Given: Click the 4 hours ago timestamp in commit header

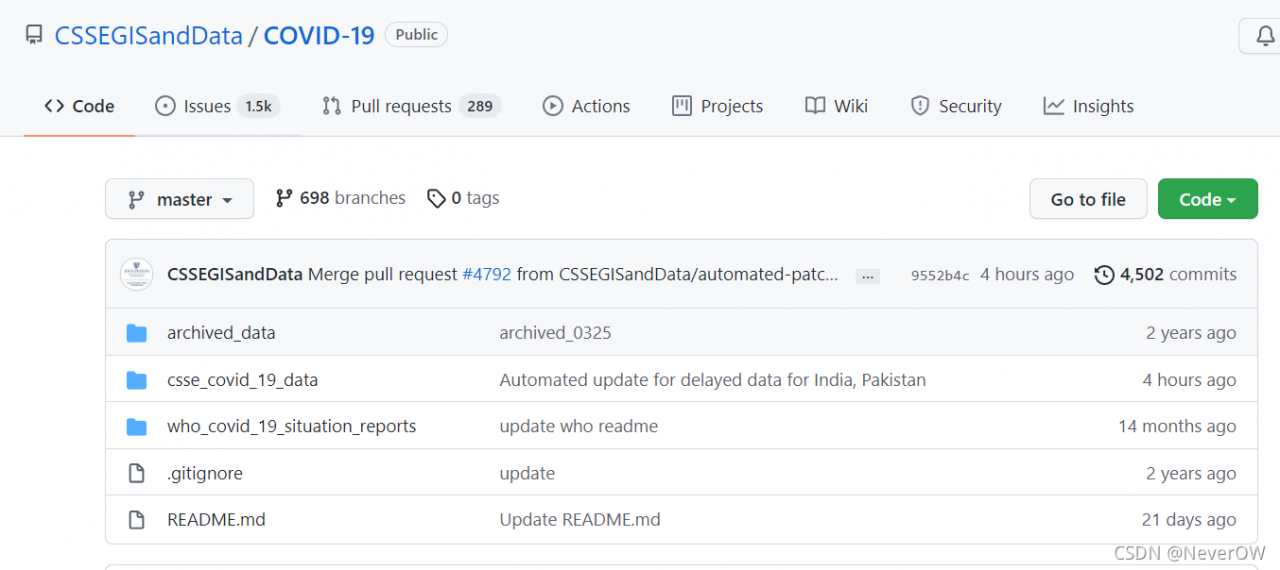Looking at the screenshot, I should [x=1027, y=274].
